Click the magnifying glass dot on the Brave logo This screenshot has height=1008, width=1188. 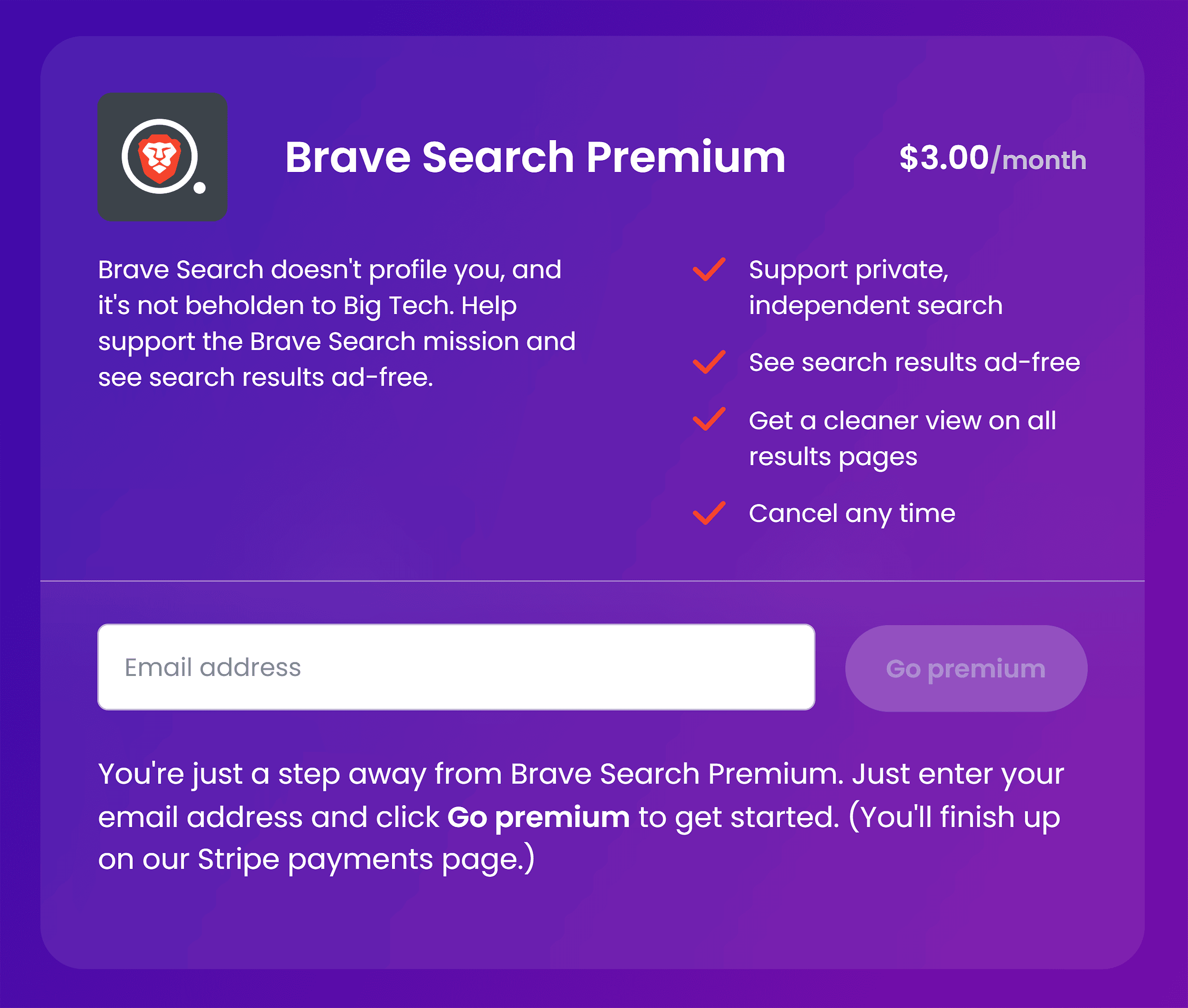(199, 189)
